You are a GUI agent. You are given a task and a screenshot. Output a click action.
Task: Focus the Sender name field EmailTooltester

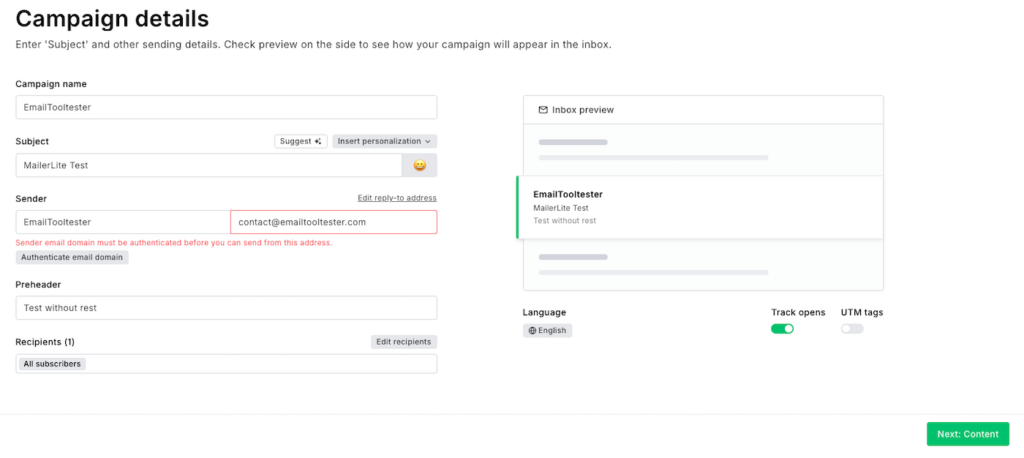point(123,222)
